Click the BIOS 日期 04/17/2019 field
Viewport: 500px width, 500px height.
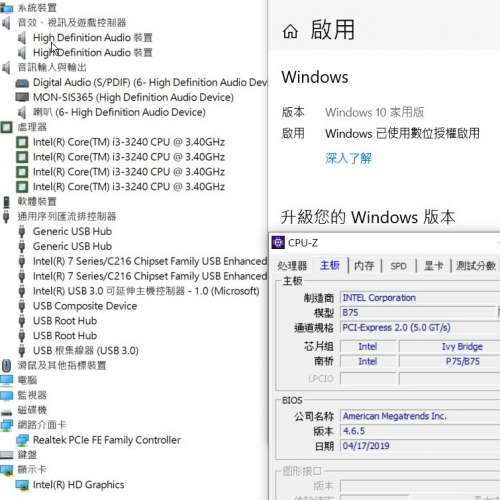(x=420, y=446)
